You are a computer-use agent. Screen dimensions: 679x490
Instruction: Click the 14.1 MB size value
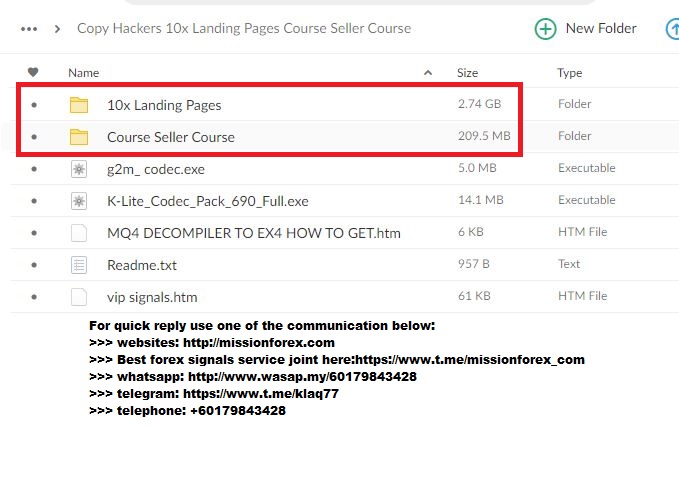coord(481,200)
